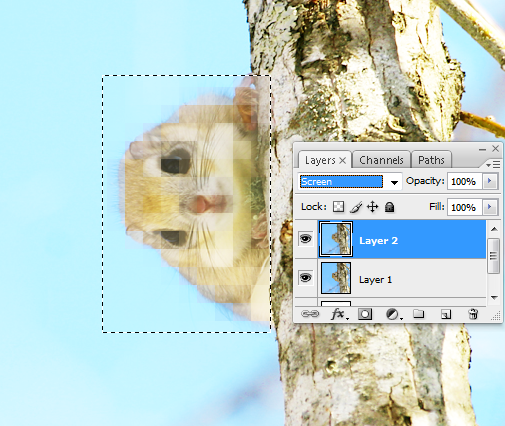The image size is (505, 426).
Task: Open the Layers panel options menu
Action: coord(493,164)
